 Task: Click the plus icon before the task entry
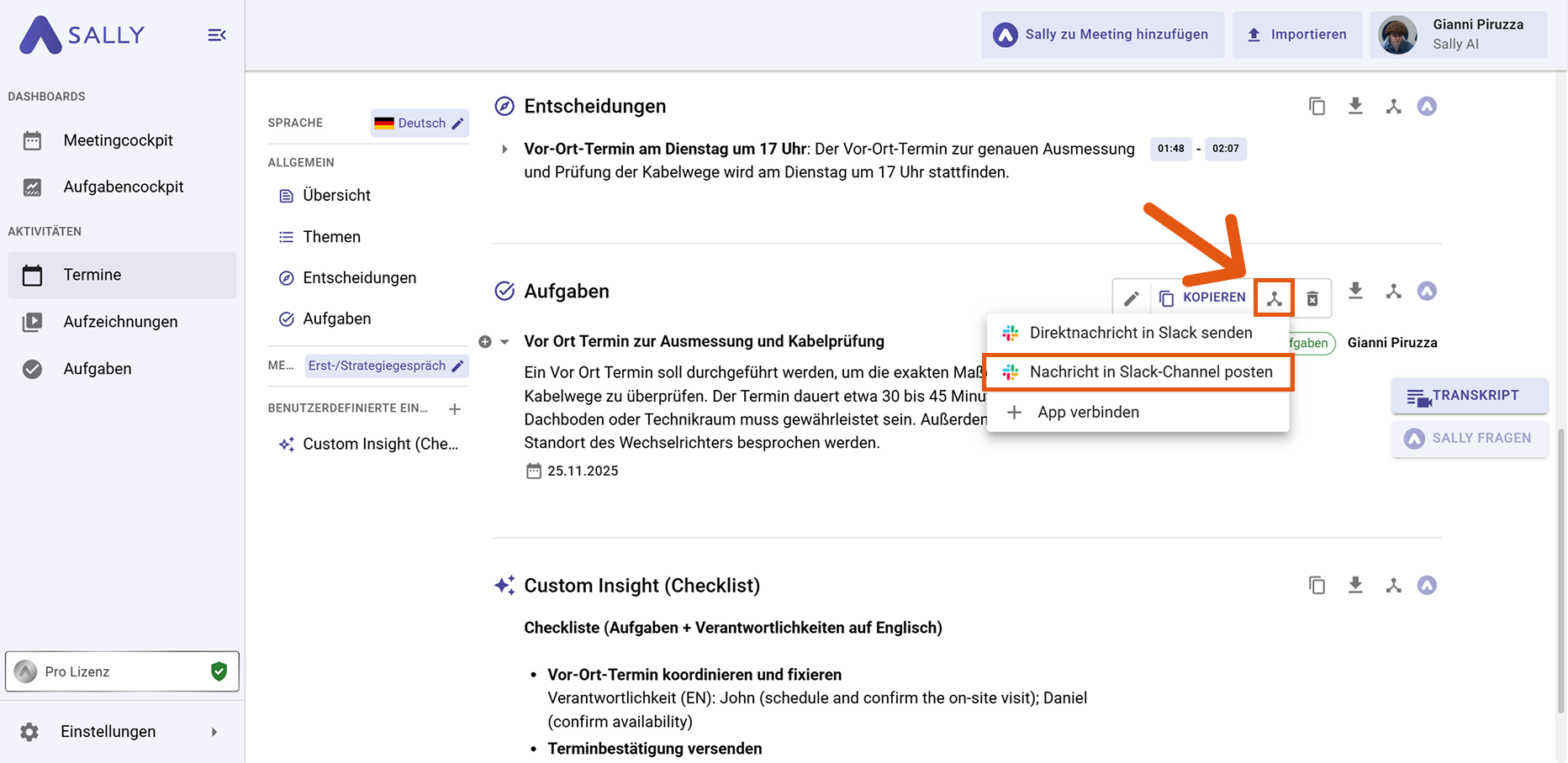click(485, 341)
